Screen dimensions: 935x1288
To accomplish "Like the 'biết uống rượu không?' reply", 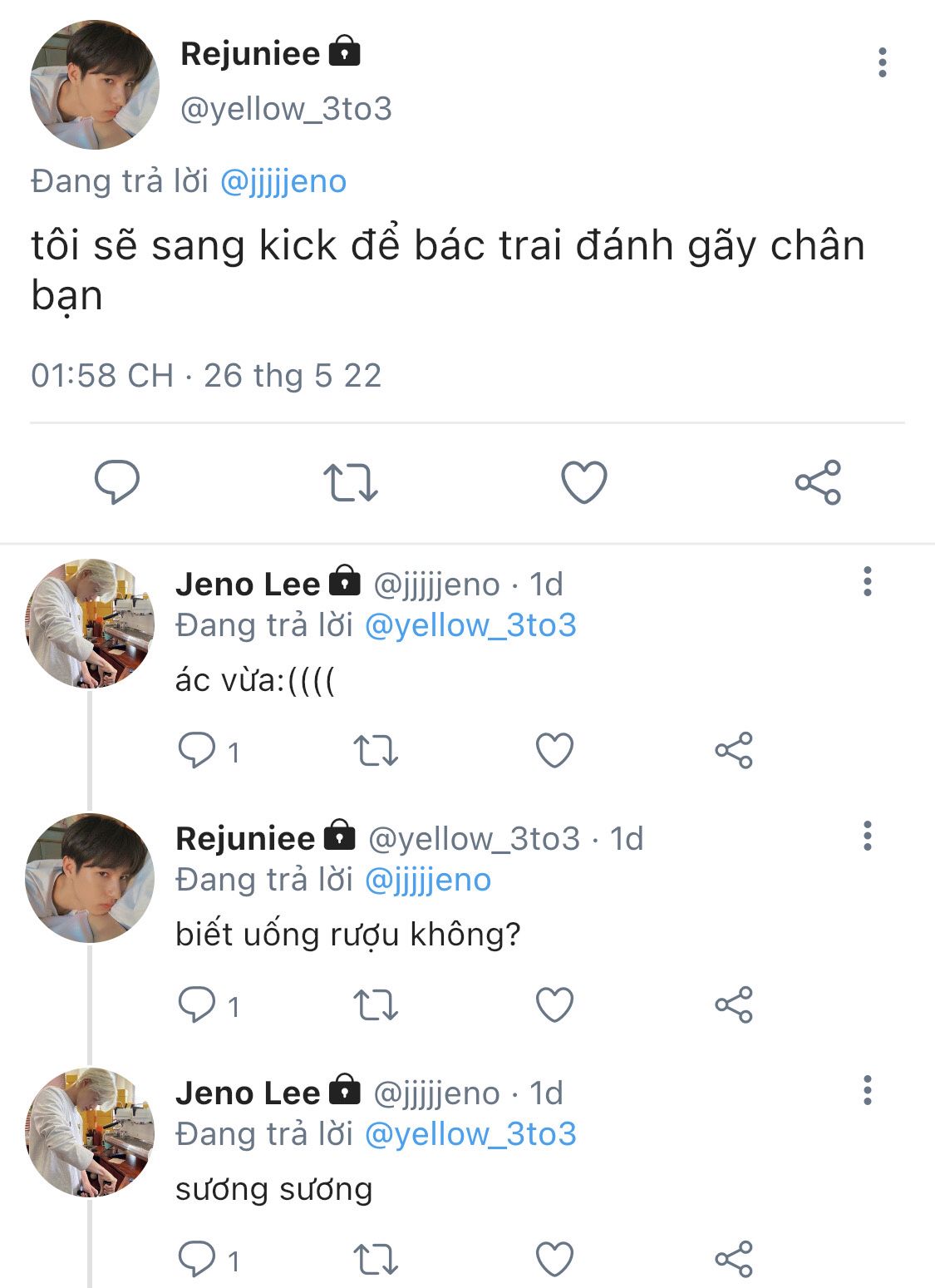I will [554, 1005].
